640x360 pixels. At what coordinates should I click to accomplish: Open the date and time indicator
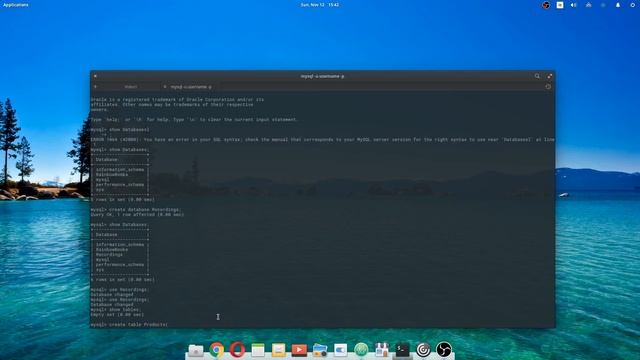[320, 5]
